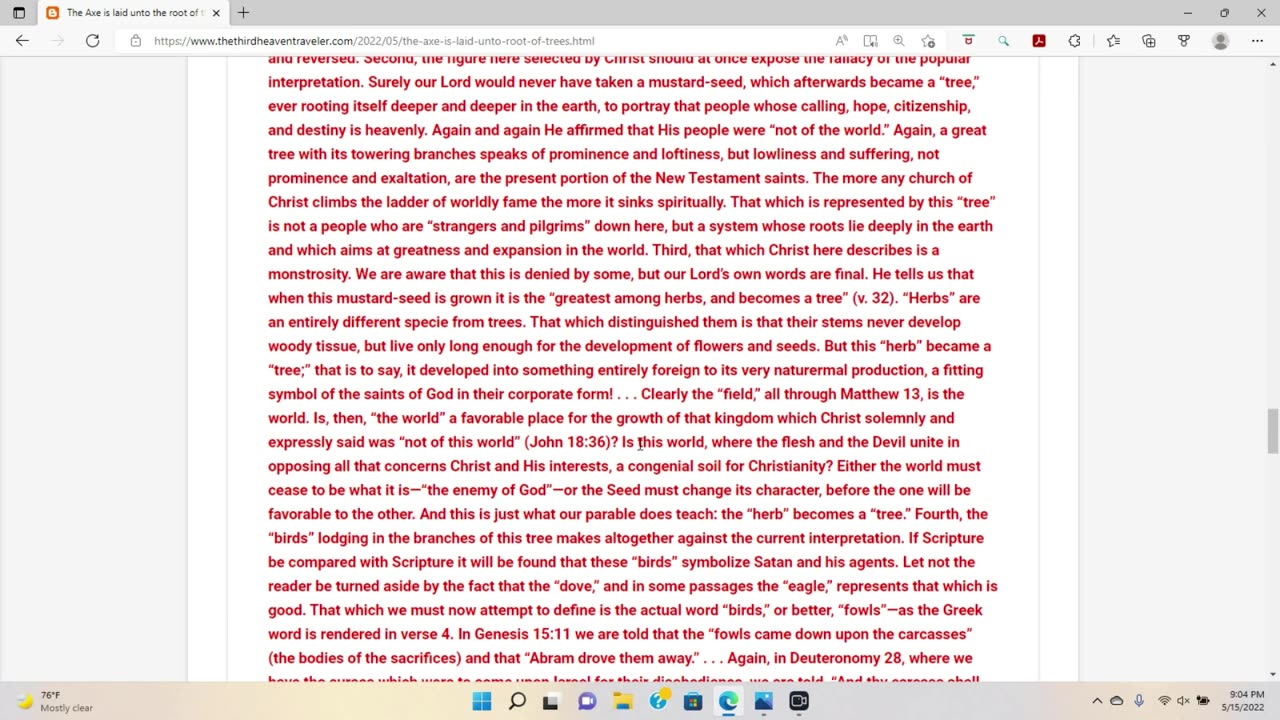Viewport: 1280px width, 720px height.
Task: Click the text 'Matthew 13'
Action: (x=880, y=394)
